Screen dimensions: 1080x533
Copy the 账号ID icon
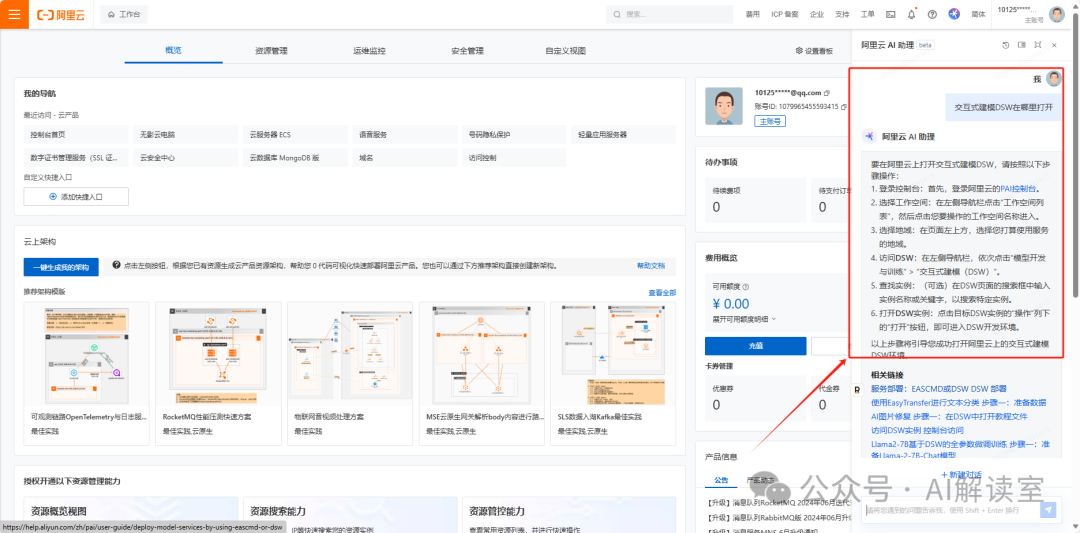click(844, 107)
